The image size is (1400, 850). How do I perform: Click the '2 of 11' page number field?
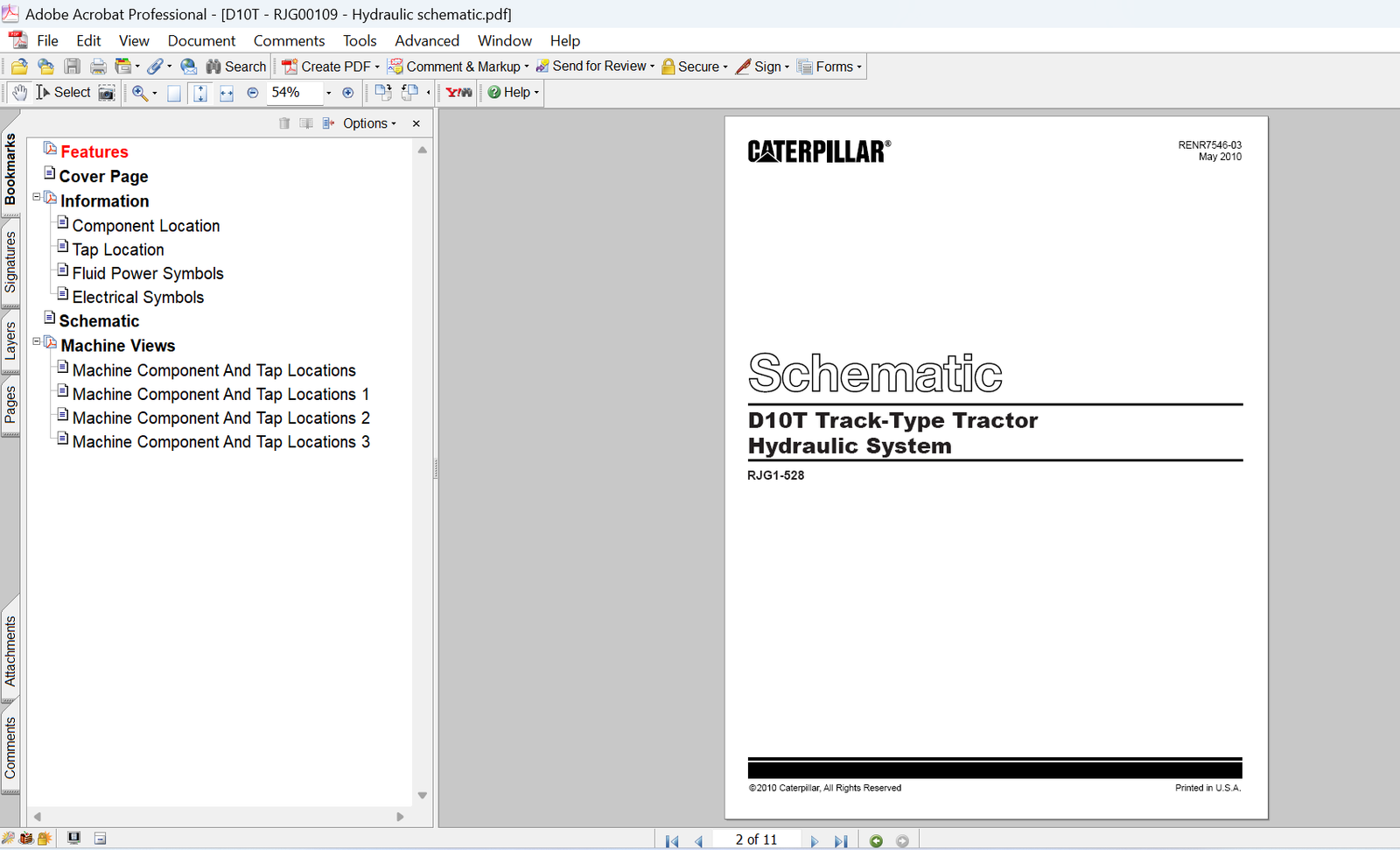[756, 839]
